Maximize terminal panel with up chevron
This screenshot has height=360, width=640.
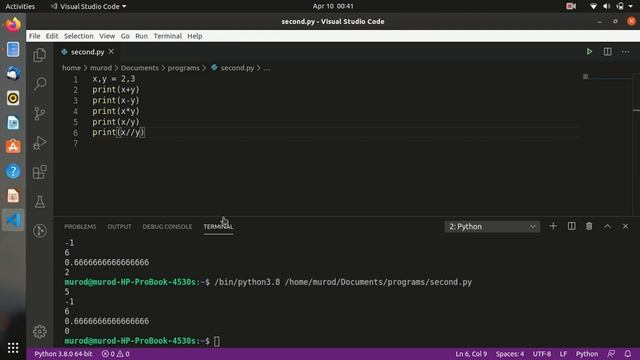coord(607,226)
